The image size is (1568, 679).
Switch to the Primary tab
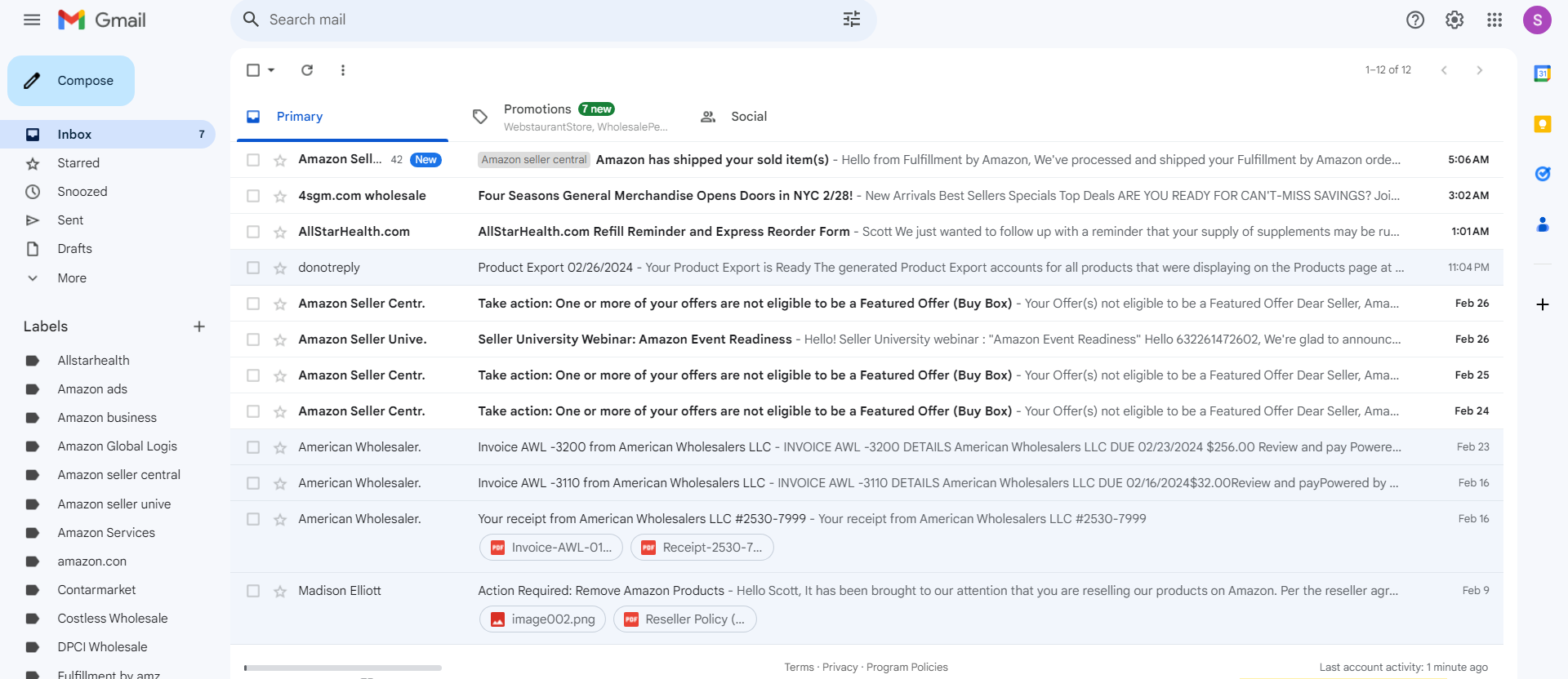[x=343, y=117]
